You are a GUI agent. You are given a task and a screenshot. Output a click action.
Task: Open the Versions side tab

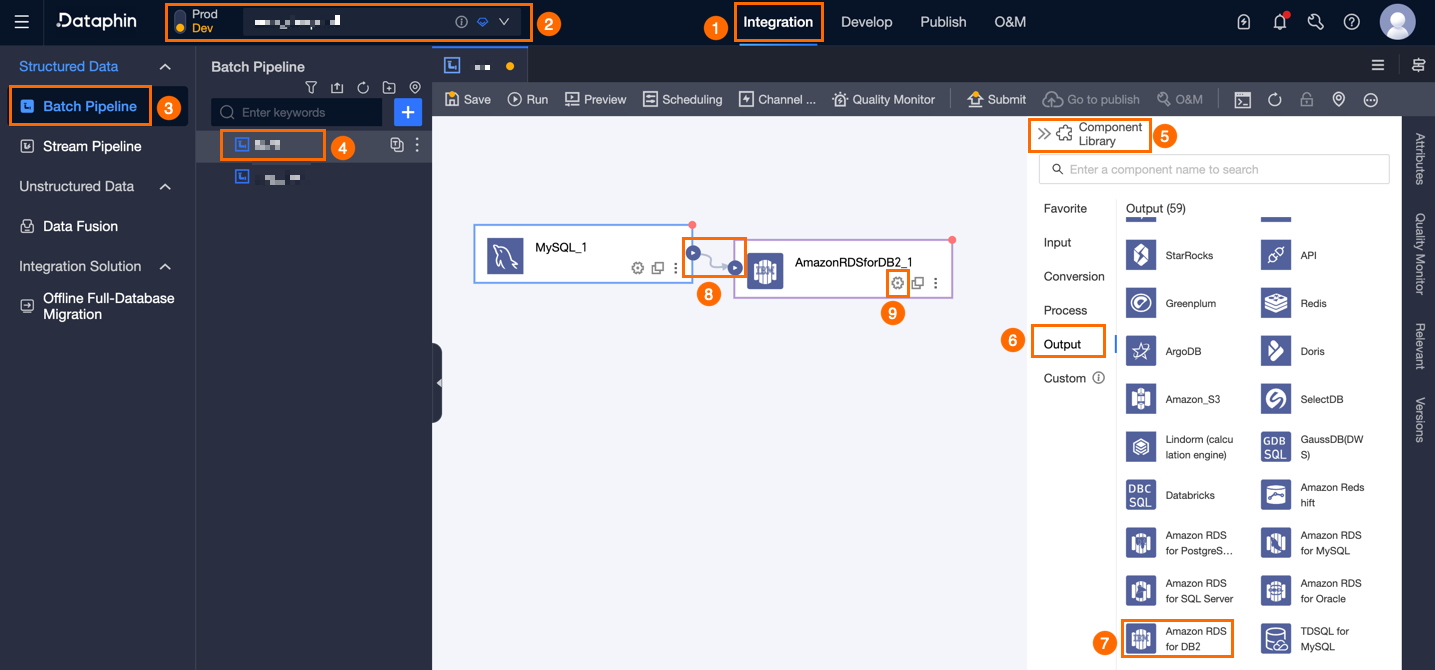coord(1419,419)
